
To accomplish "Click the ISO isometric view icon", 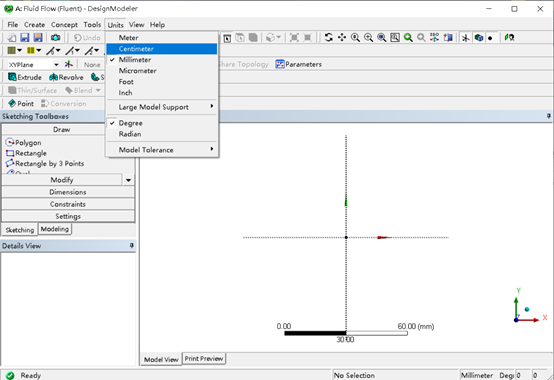I will [435, 37].
